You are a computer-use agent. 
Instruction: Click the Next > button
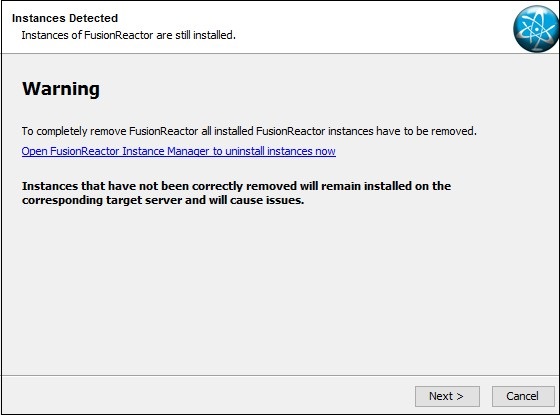tap(447, 396)
